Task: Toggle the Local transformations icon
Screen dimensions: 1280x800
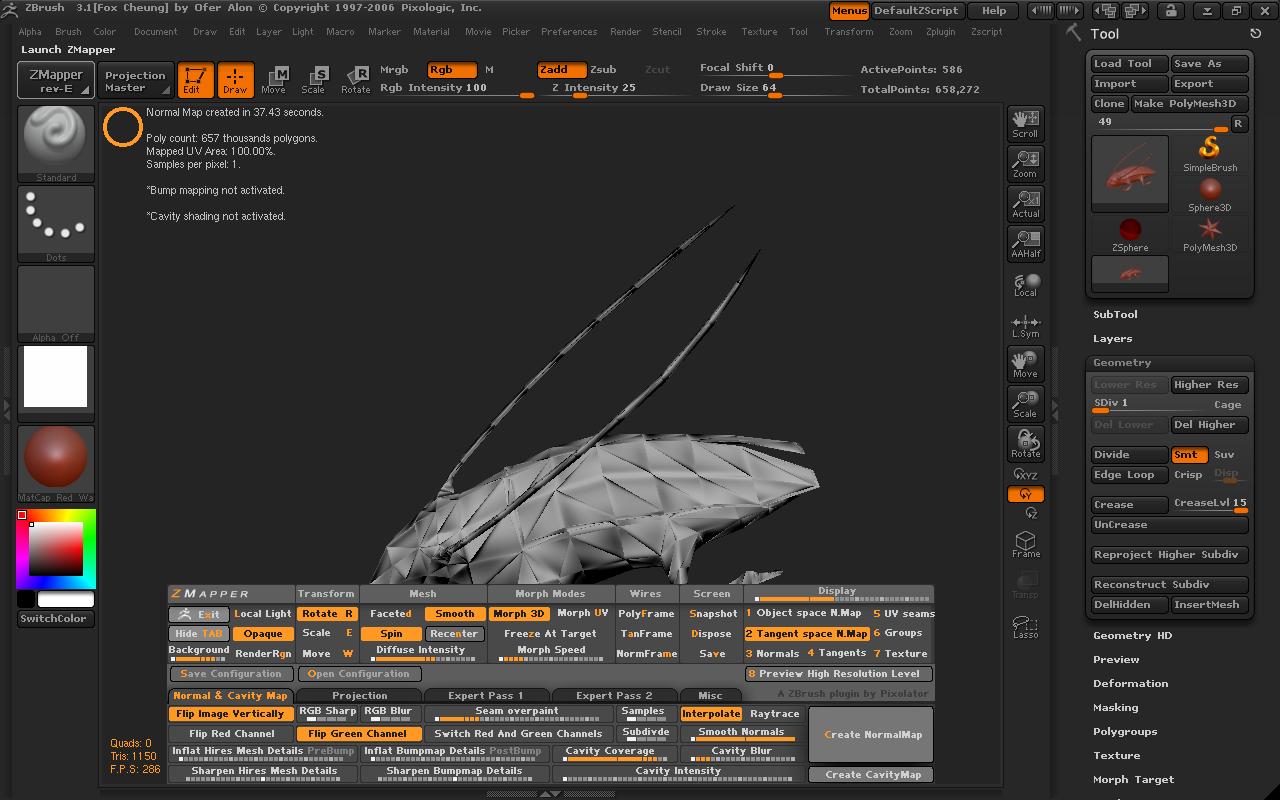Action: pyautogui.click(x=1025, y=285)
